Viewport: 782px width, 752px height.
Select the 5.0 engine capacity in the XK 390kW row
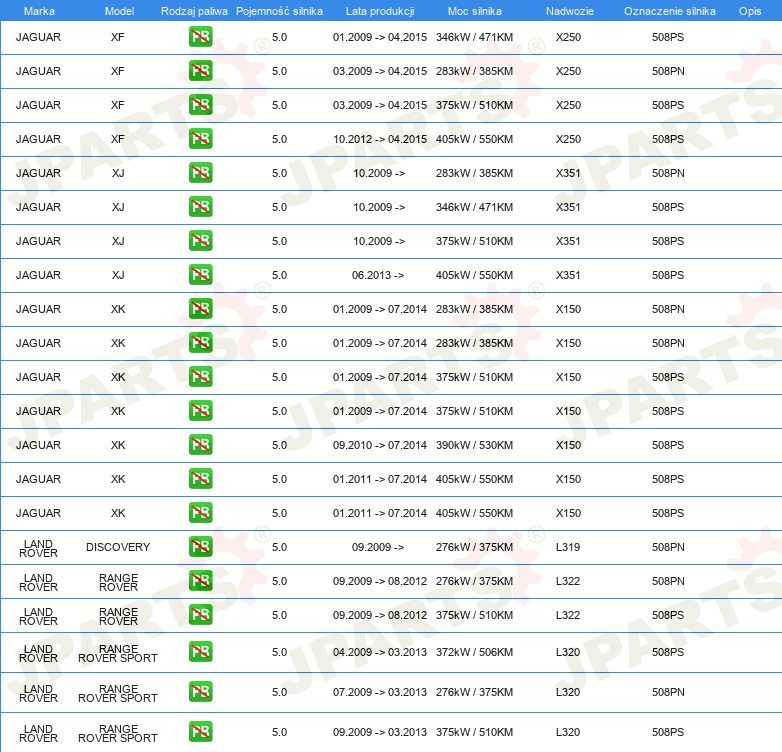point(279,445)
